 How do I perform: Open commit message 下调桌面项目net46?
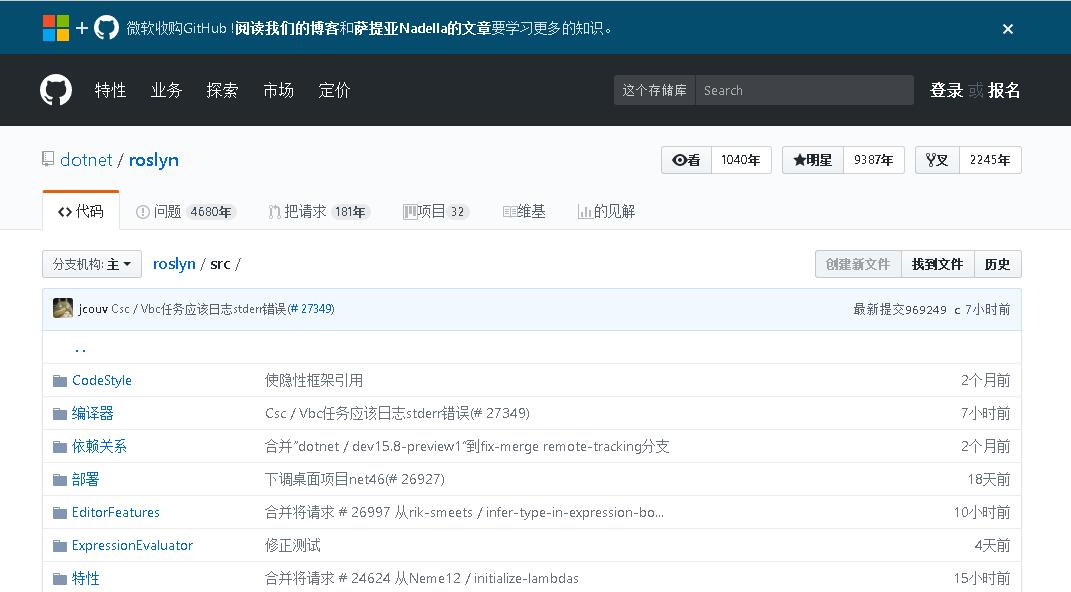pos(354,479)
